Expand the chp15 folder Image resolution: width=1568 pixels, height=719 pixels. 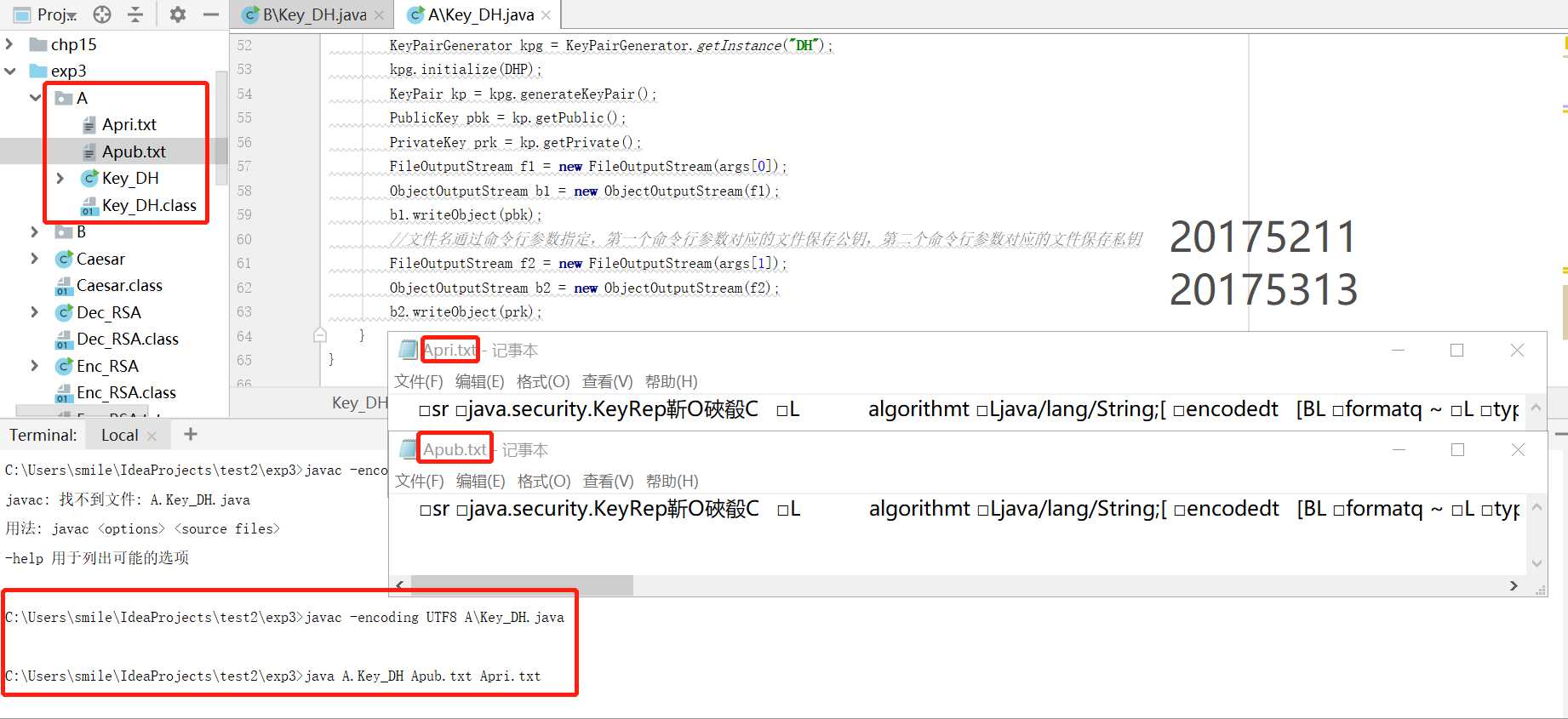[9, 44]
